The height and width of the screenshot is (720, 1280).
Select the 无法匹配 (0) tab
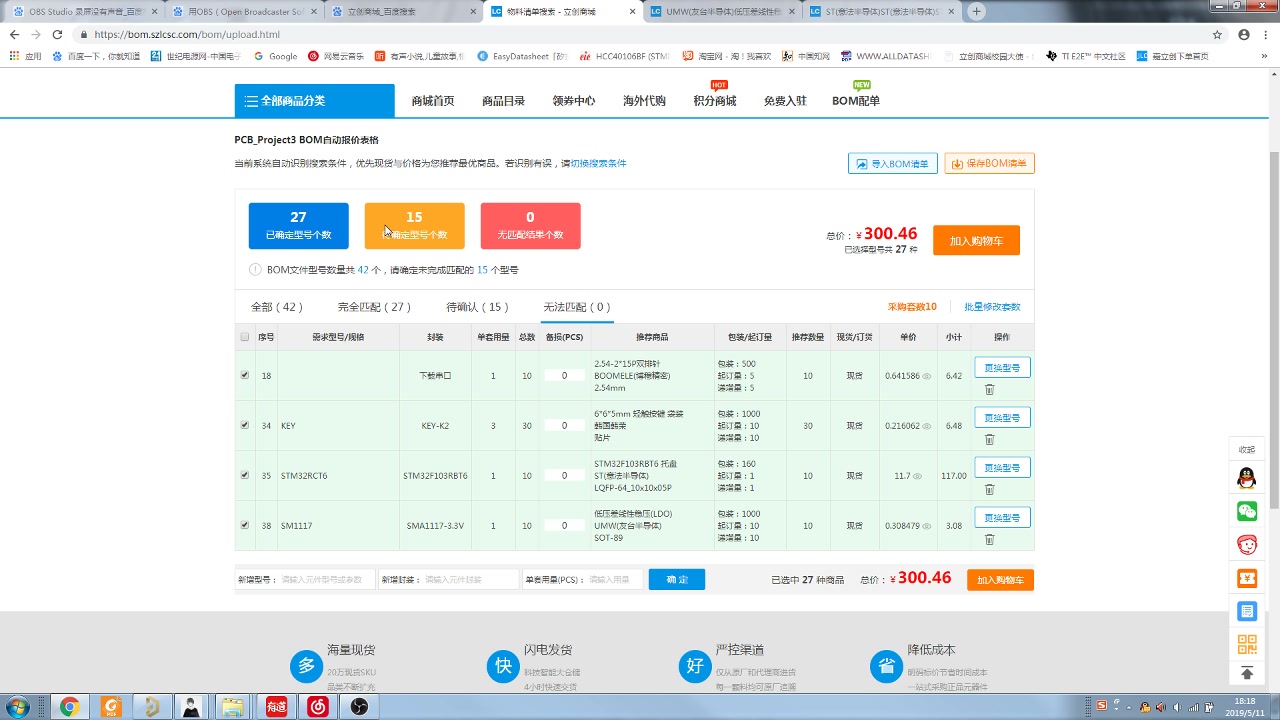click(x=577, y=307)
